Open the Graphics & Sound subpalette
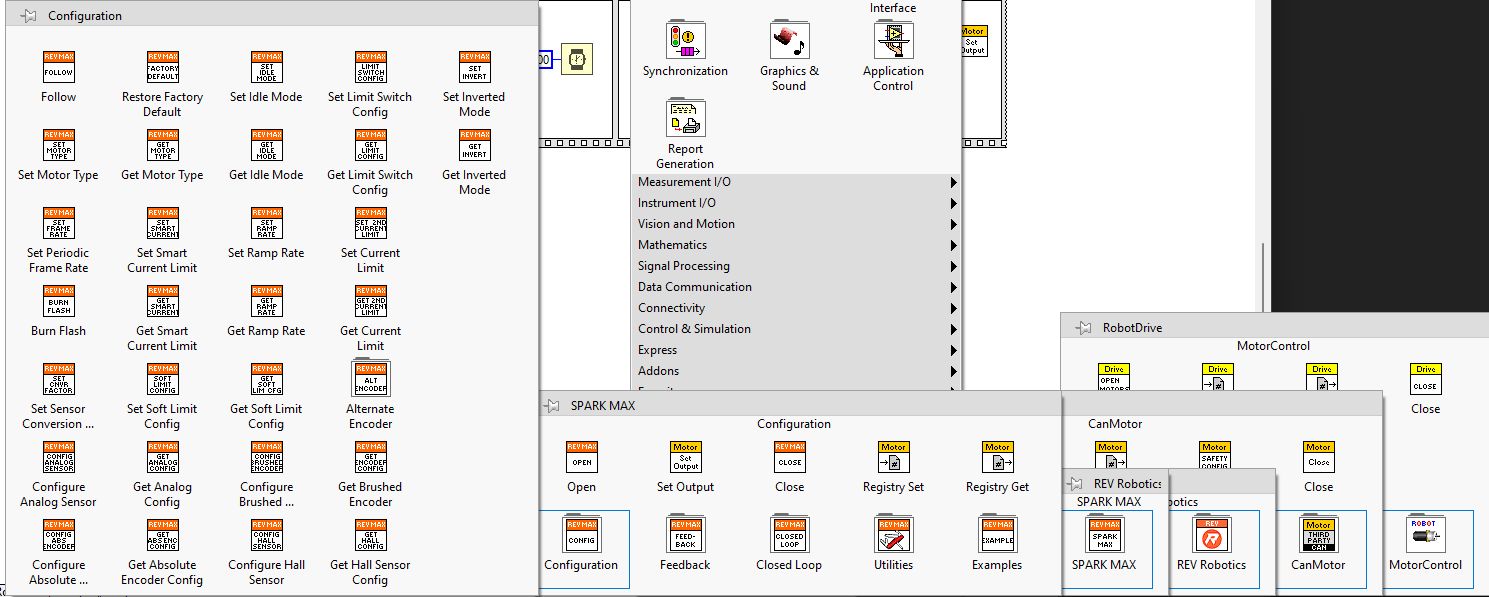The image size is (1489, 597). [789, 40]
